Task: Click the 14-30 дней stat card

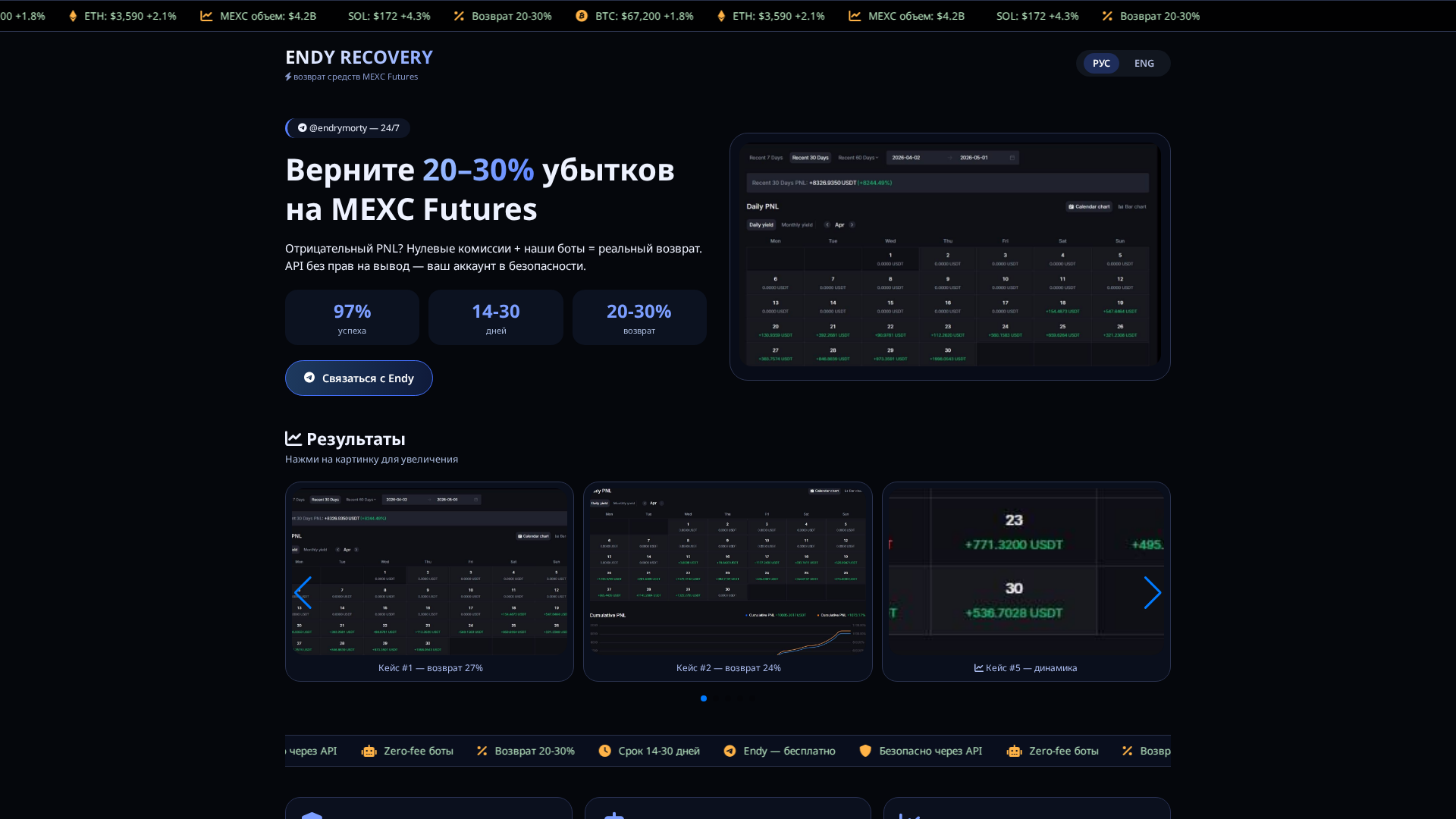Action: pos(496,318)
